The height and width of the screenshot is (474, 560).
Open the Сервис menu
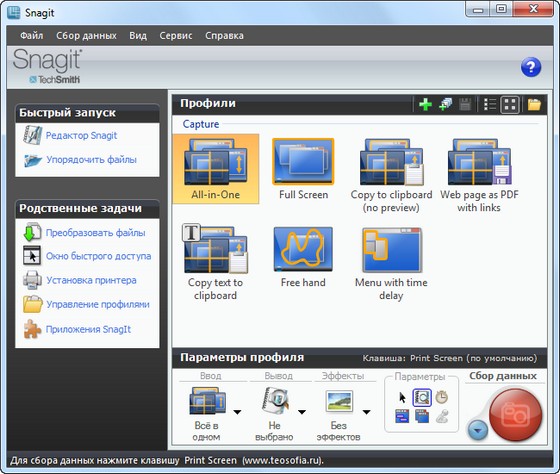pyautogui.click(x=176, y=35)
